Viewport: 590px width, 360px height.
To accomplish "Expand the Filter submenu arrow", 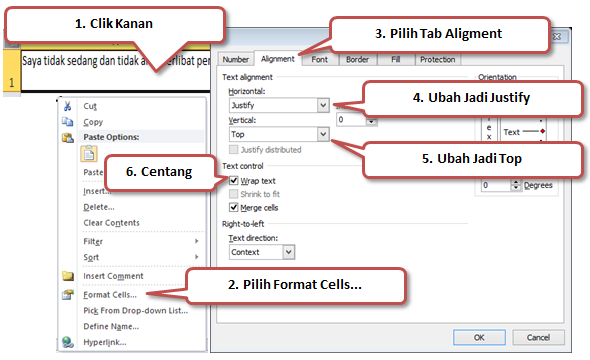I will pyautogui.click(x=196, y=241).
